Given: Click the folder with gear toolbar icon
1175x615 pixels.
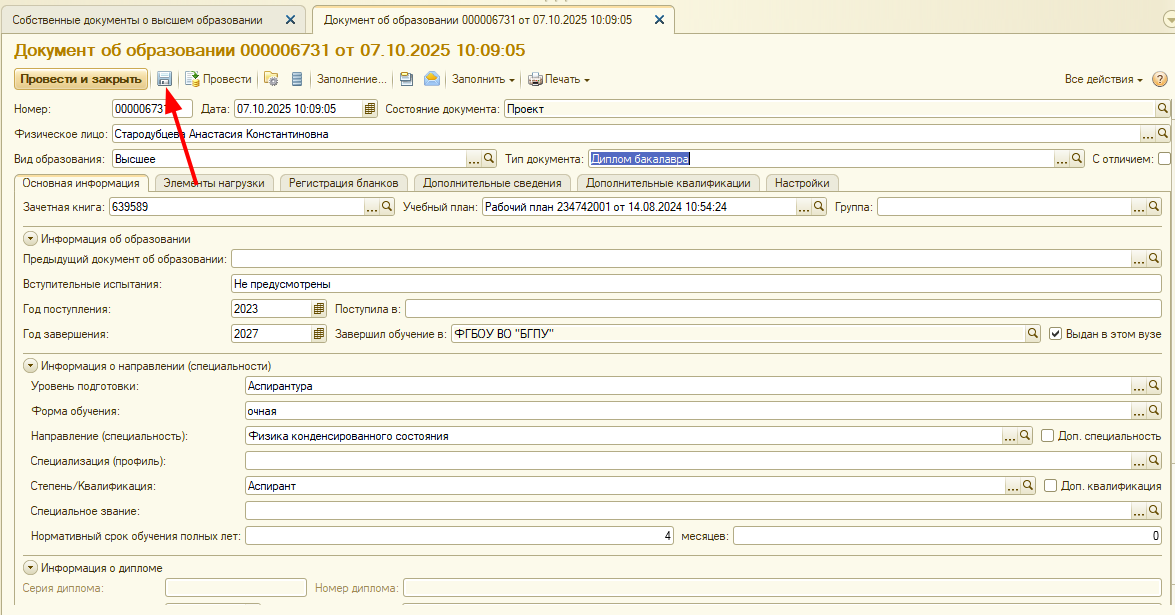Looking at the screenshot, I should click(x=271, y=79).
